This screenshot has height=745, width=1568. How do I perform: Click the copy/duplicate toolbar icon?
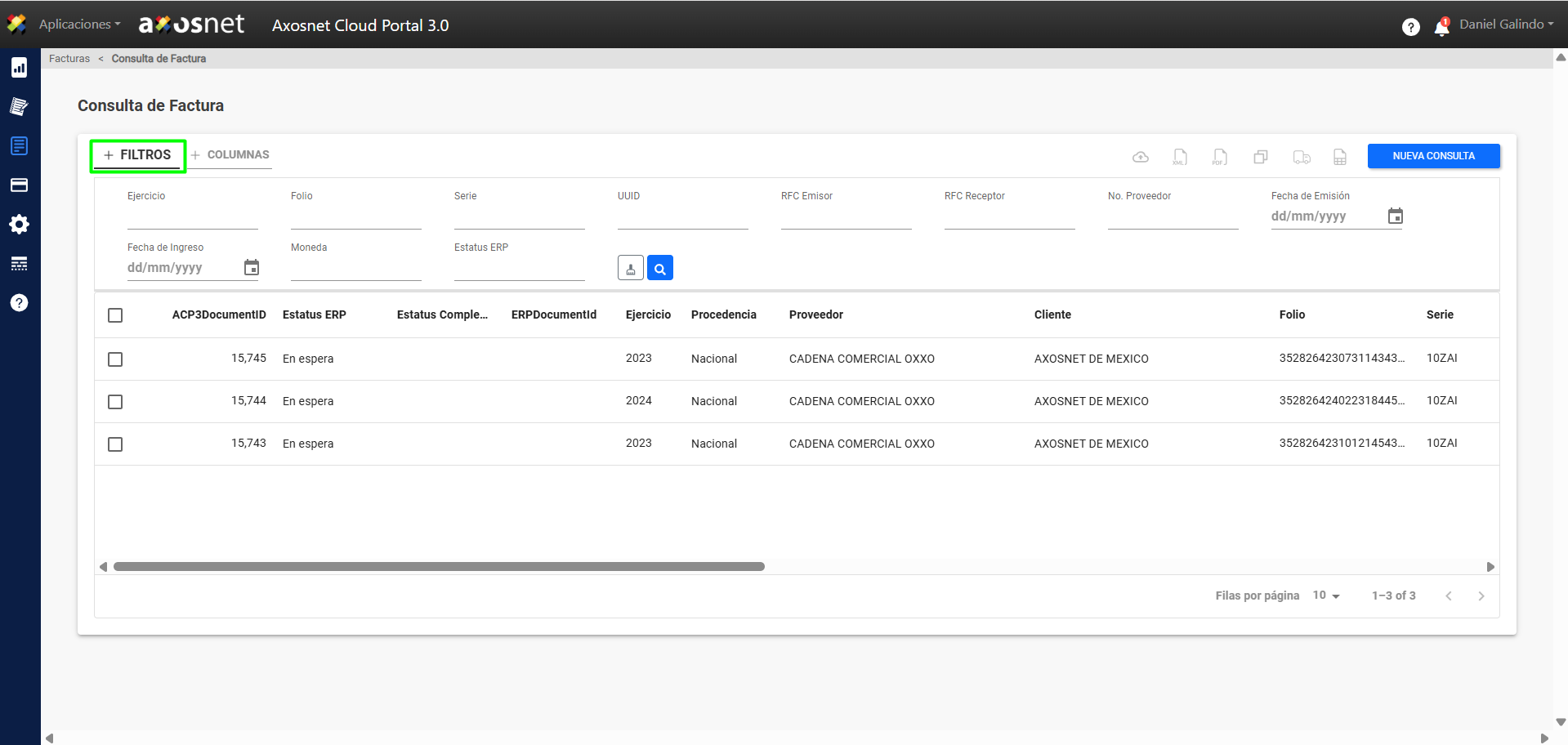coord(1261,157)
